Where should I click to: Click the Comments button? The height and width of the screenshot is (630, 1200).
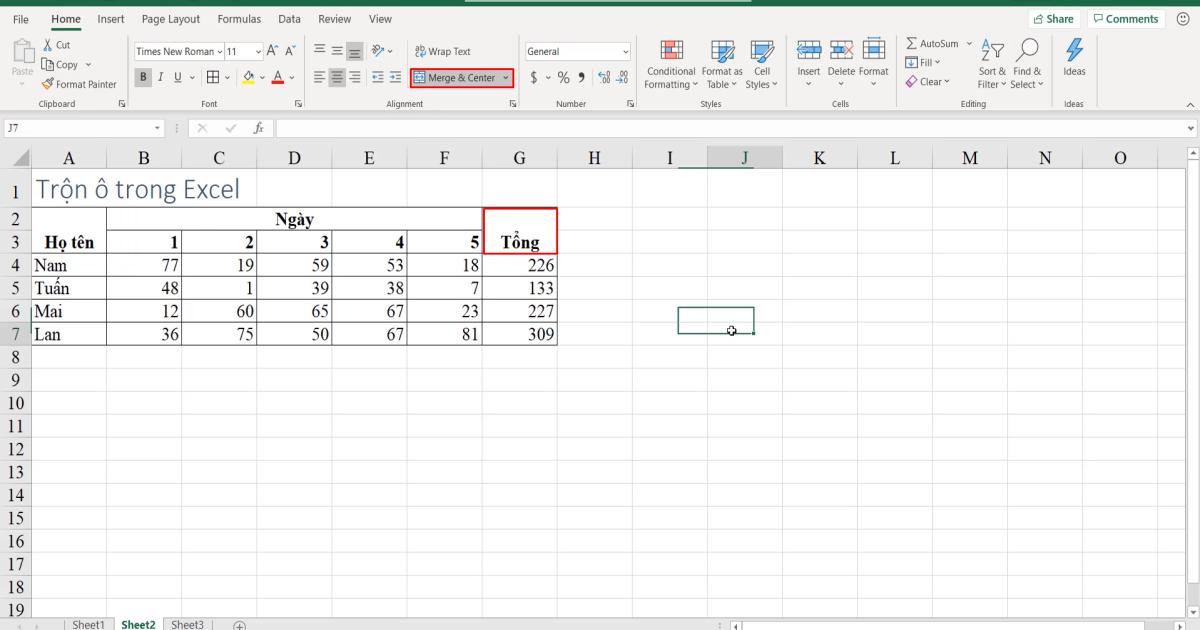pos(1126,18)
